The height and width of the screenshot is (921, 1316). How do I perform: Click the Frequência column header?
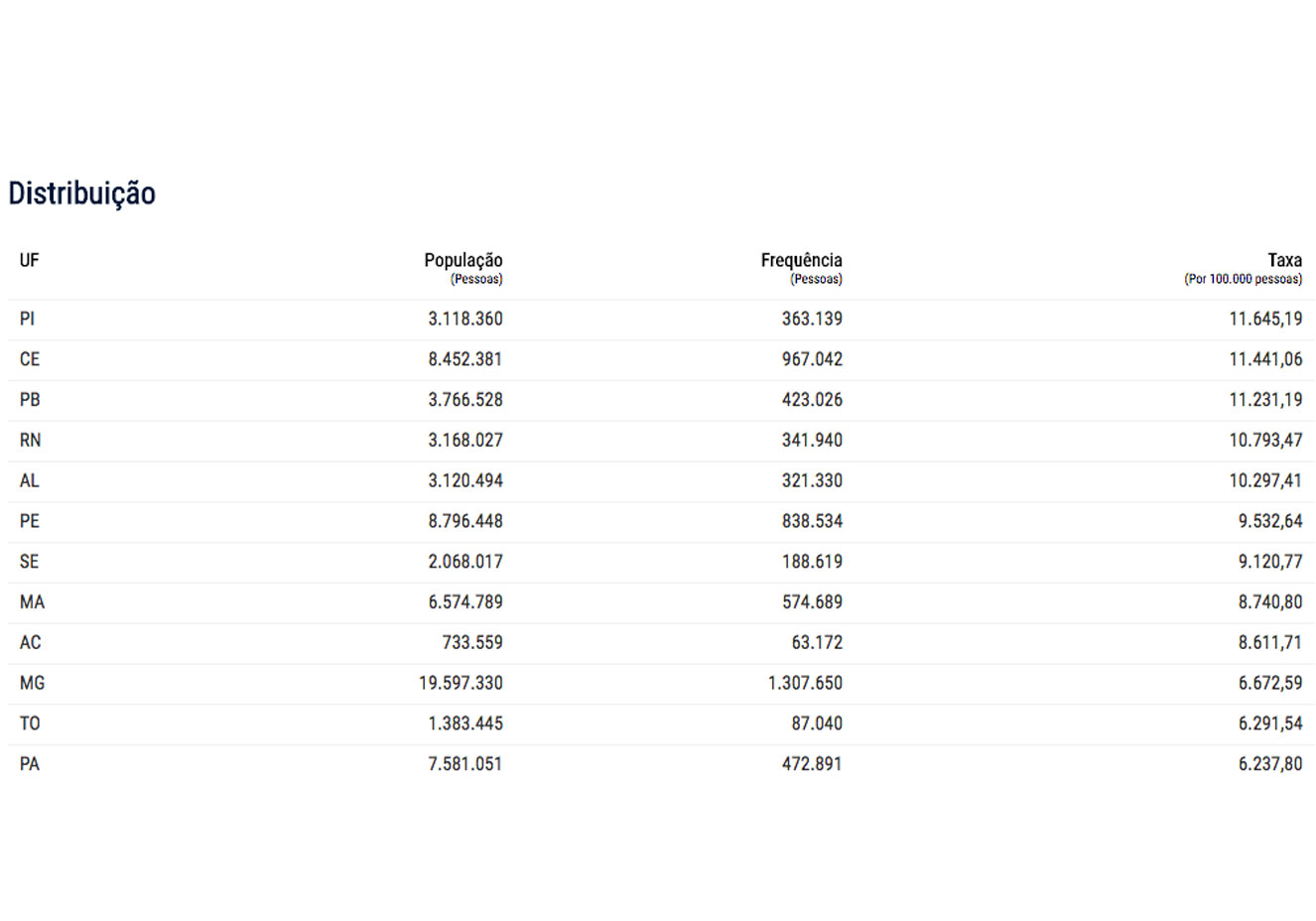pos(801,260)
